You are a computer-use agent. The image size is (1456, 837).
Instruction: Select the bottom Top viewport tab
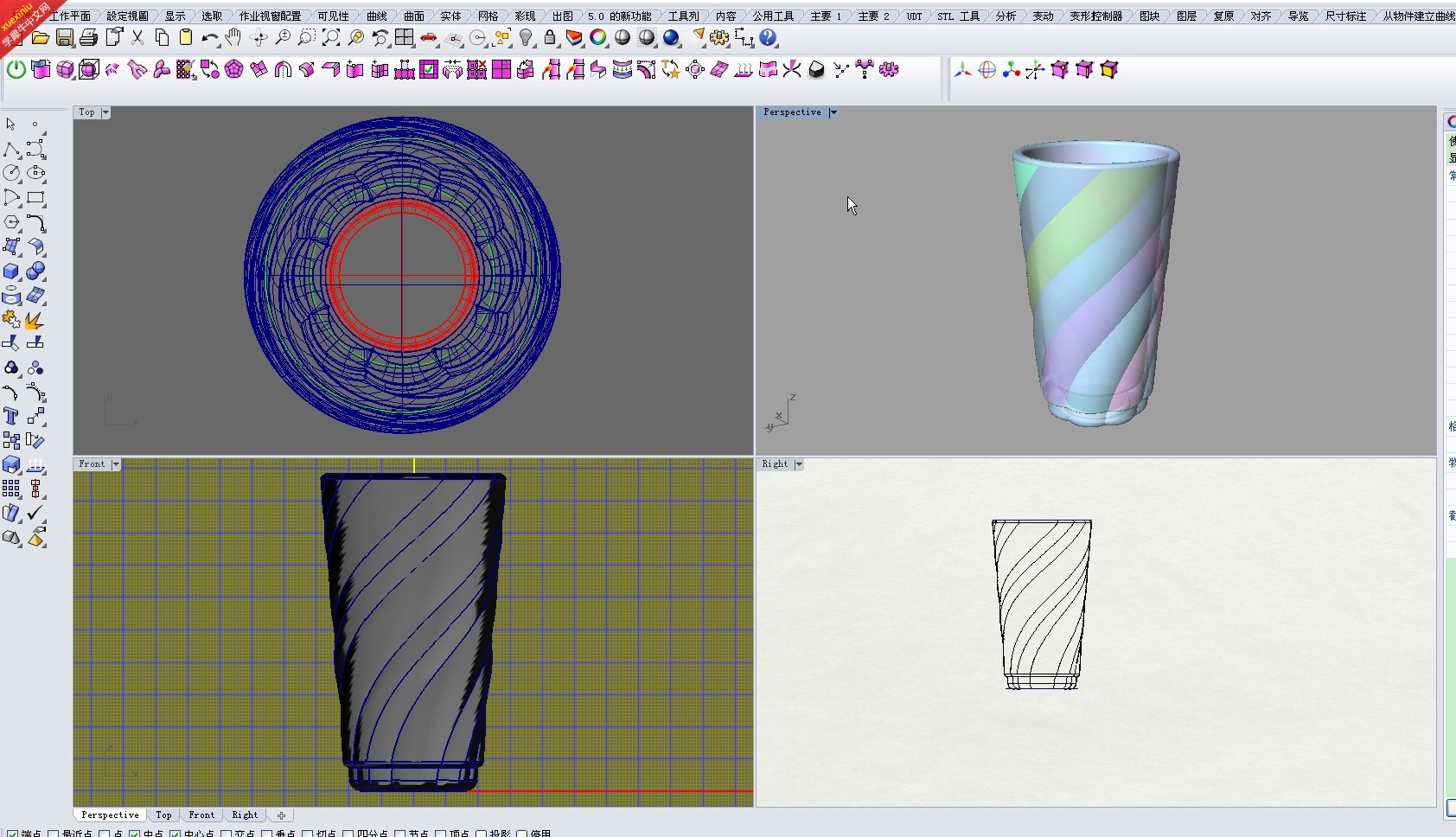click(163, 815)
